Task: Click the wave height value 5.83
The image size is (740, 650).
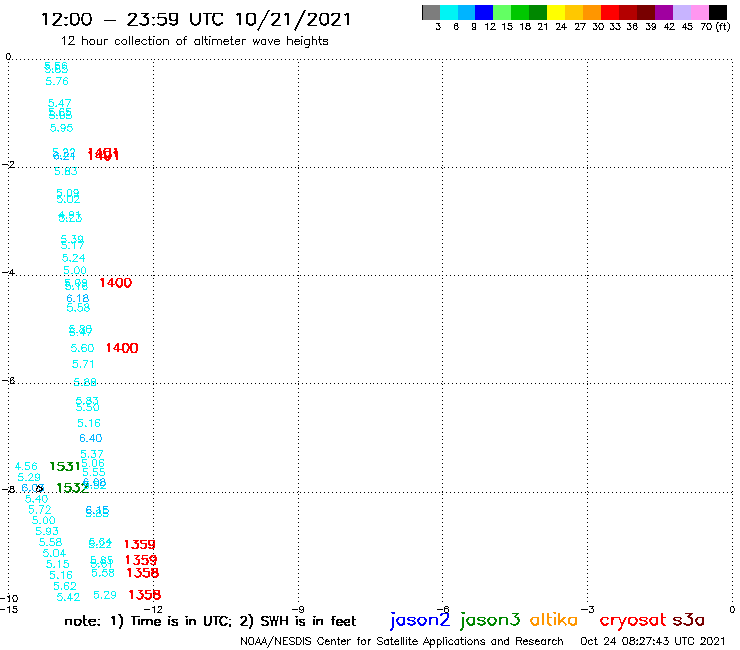Action: point(66,171)
